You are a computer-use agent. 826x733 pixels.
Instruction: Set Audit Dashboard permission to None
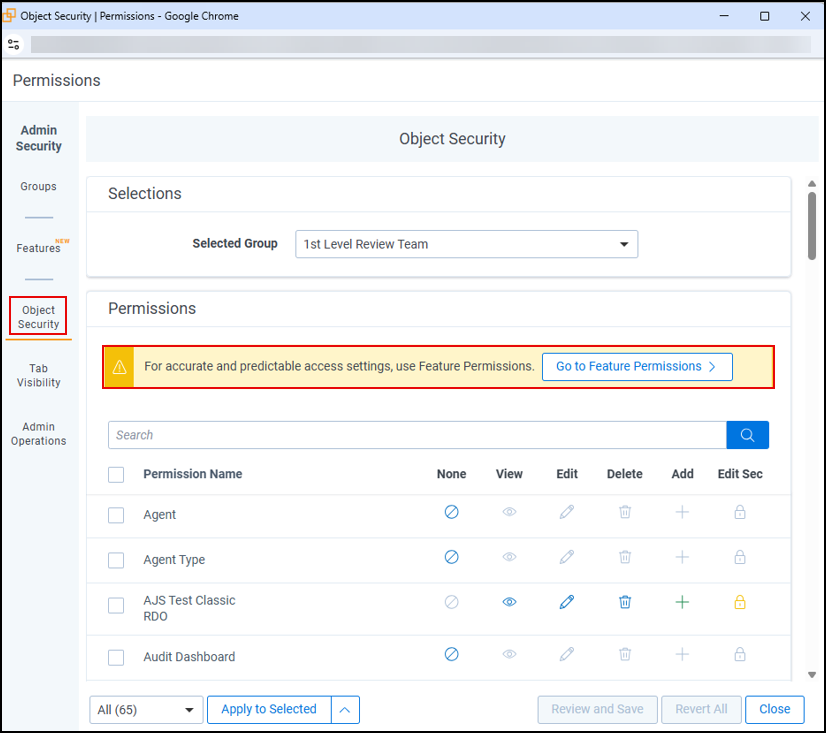(451, 654)
